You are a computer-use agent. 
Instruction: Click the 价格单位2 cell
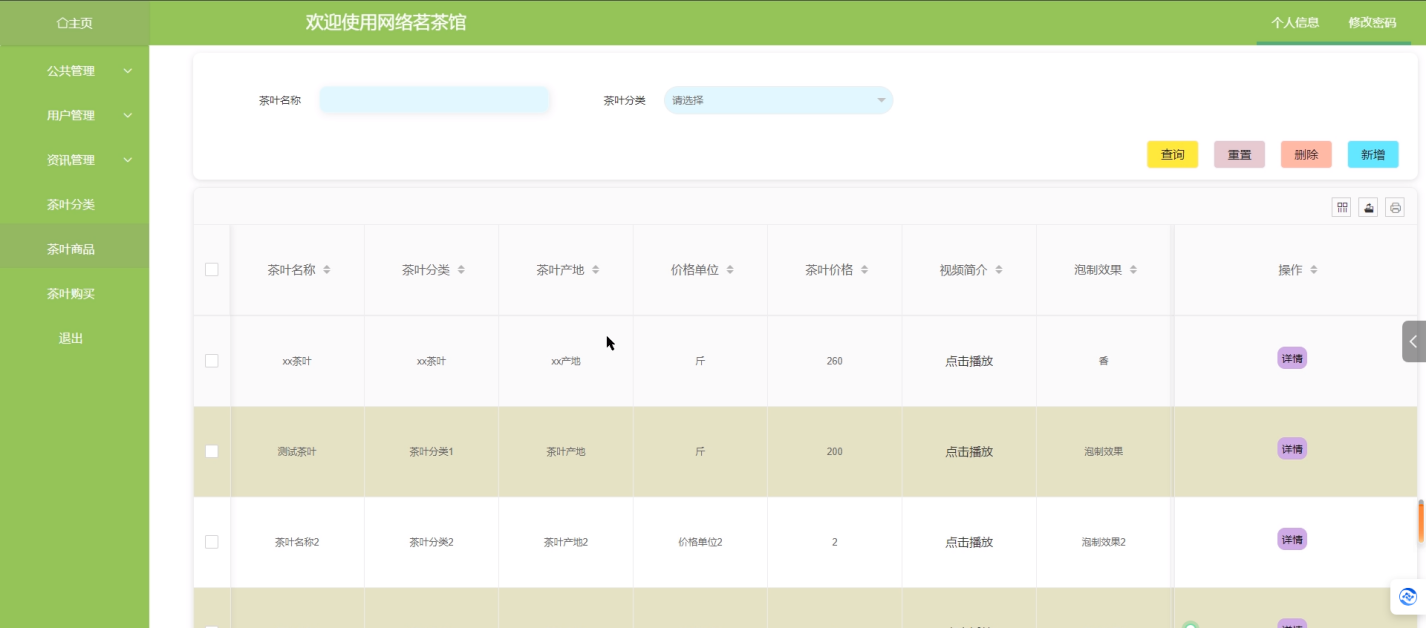tap(700, 542)
